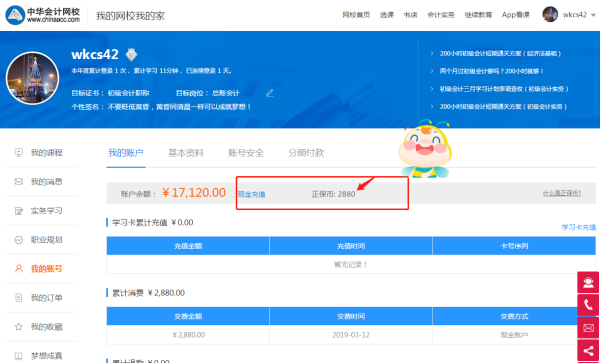This screenshot has height=363, width=600.
Task: Open 选课 in top navigation
Action: pos(387,15)
